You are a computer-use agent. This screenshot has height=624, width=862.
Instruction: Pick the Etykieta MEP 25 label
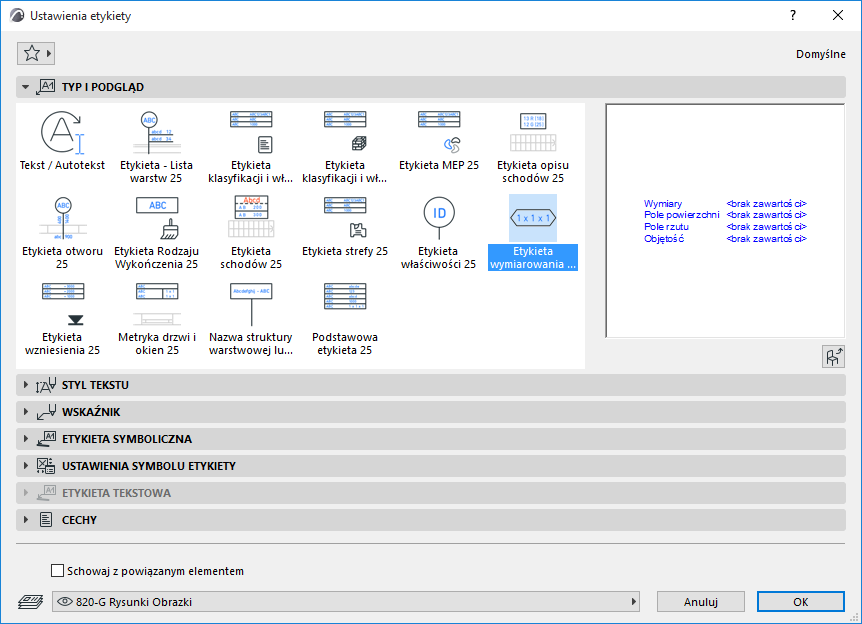coord(439,140)
